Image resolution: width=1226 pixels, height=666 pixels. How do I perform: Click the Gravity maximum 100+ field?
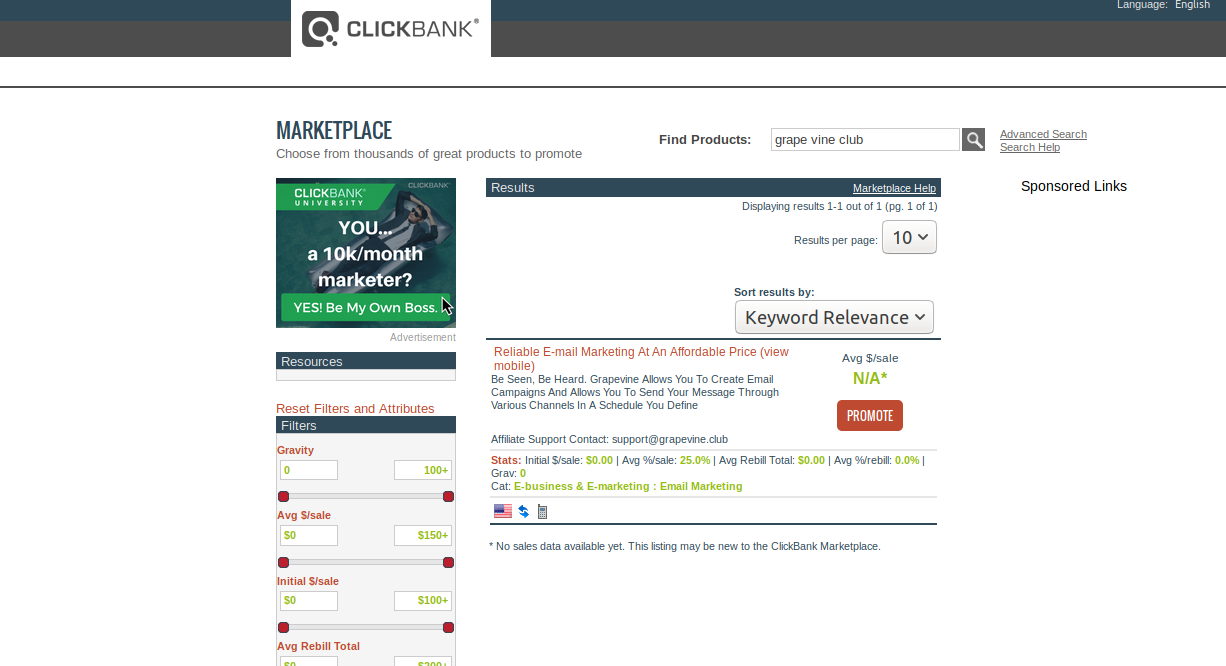(423, 470)
